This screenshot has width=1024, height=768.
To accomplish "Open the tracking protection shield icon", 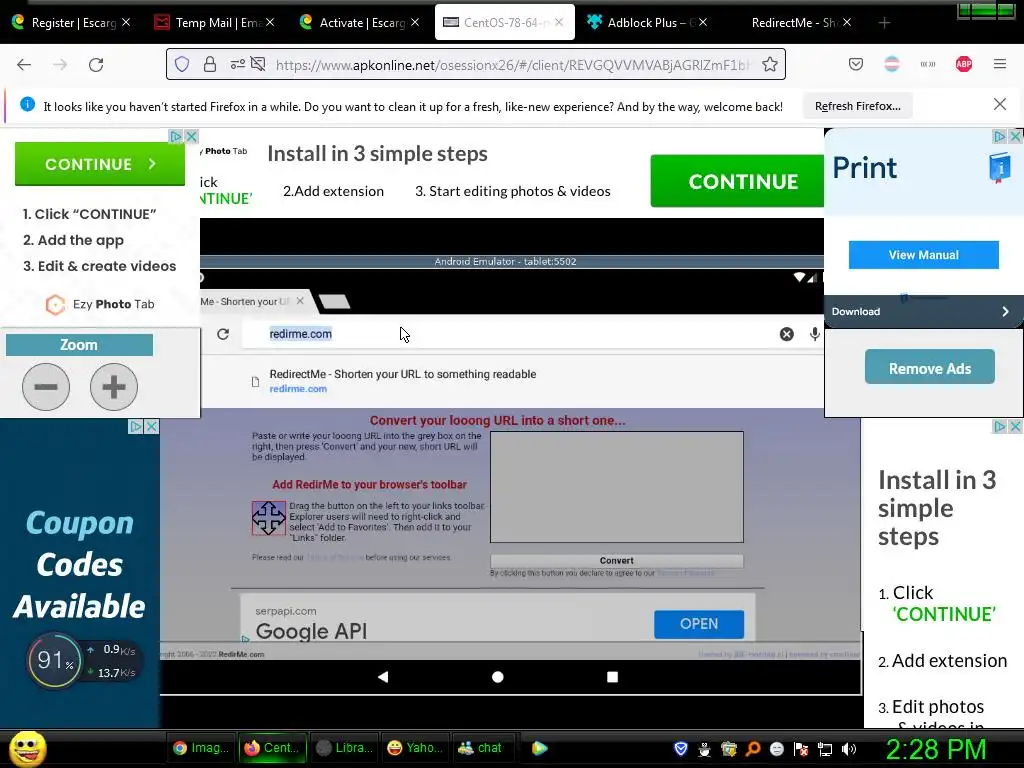I will point(182,64).
